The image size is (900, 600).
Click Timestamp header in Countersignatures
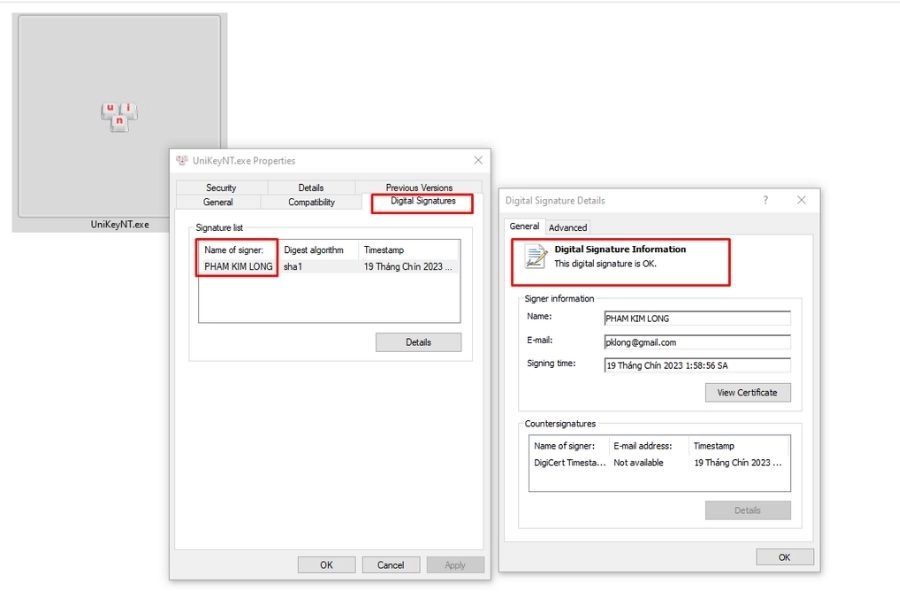(x=714, y=446)
